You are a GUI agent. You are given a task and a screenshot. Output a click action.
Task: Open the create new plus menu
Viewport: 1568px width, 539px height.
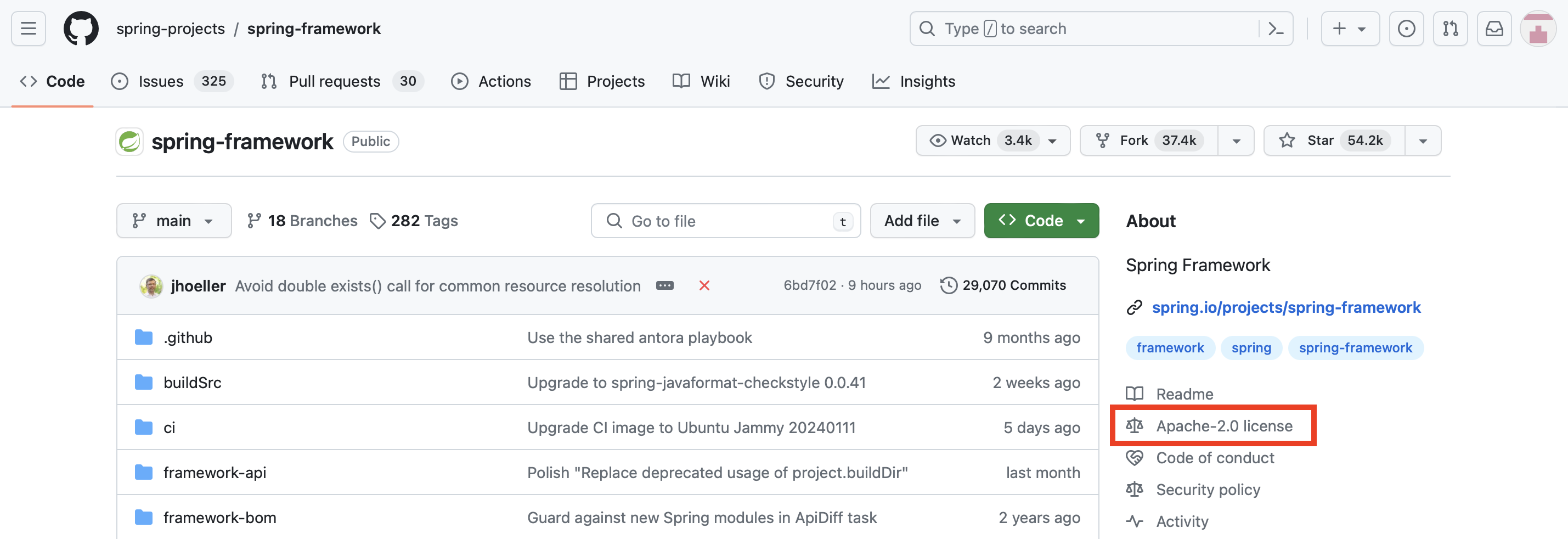pos(1350,29)
